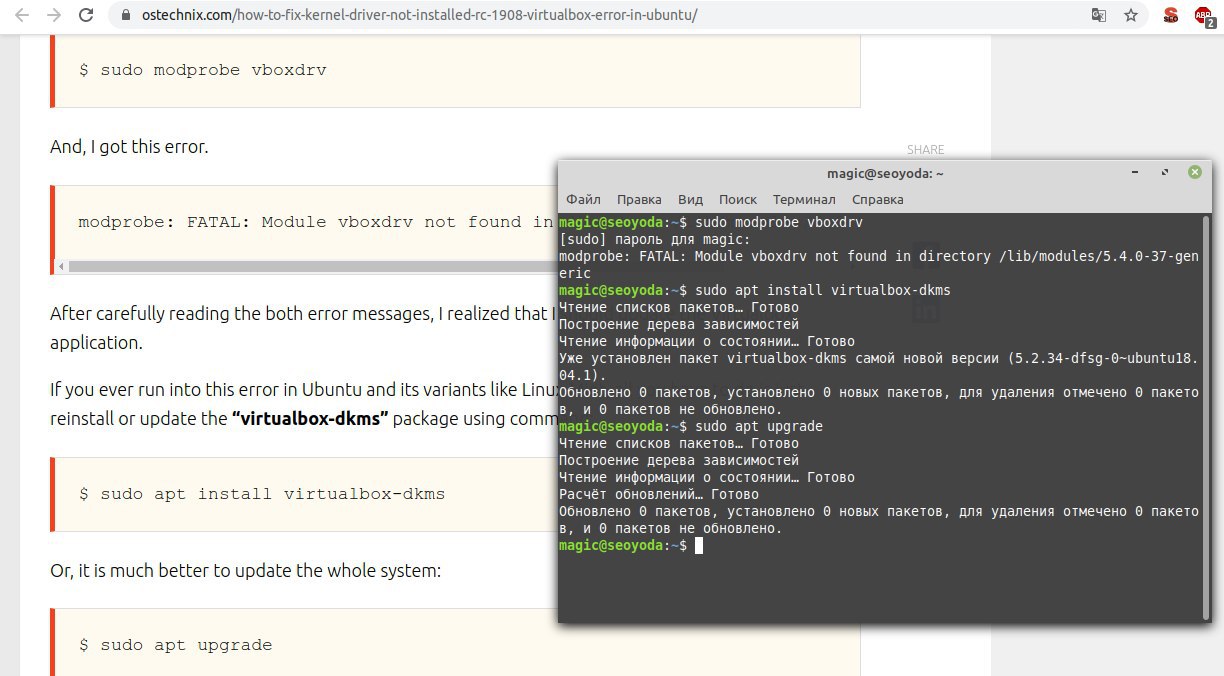Click the webpage code '$ sudo apt install virtualbox-dkms'

262,494
